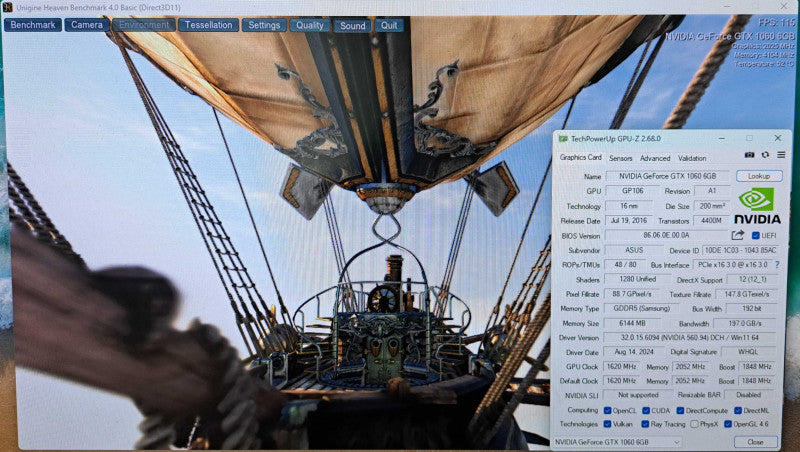Switch to the Advanced tab in GPU-Z
This screenshot has height=452, width=800.
(655, 158)
